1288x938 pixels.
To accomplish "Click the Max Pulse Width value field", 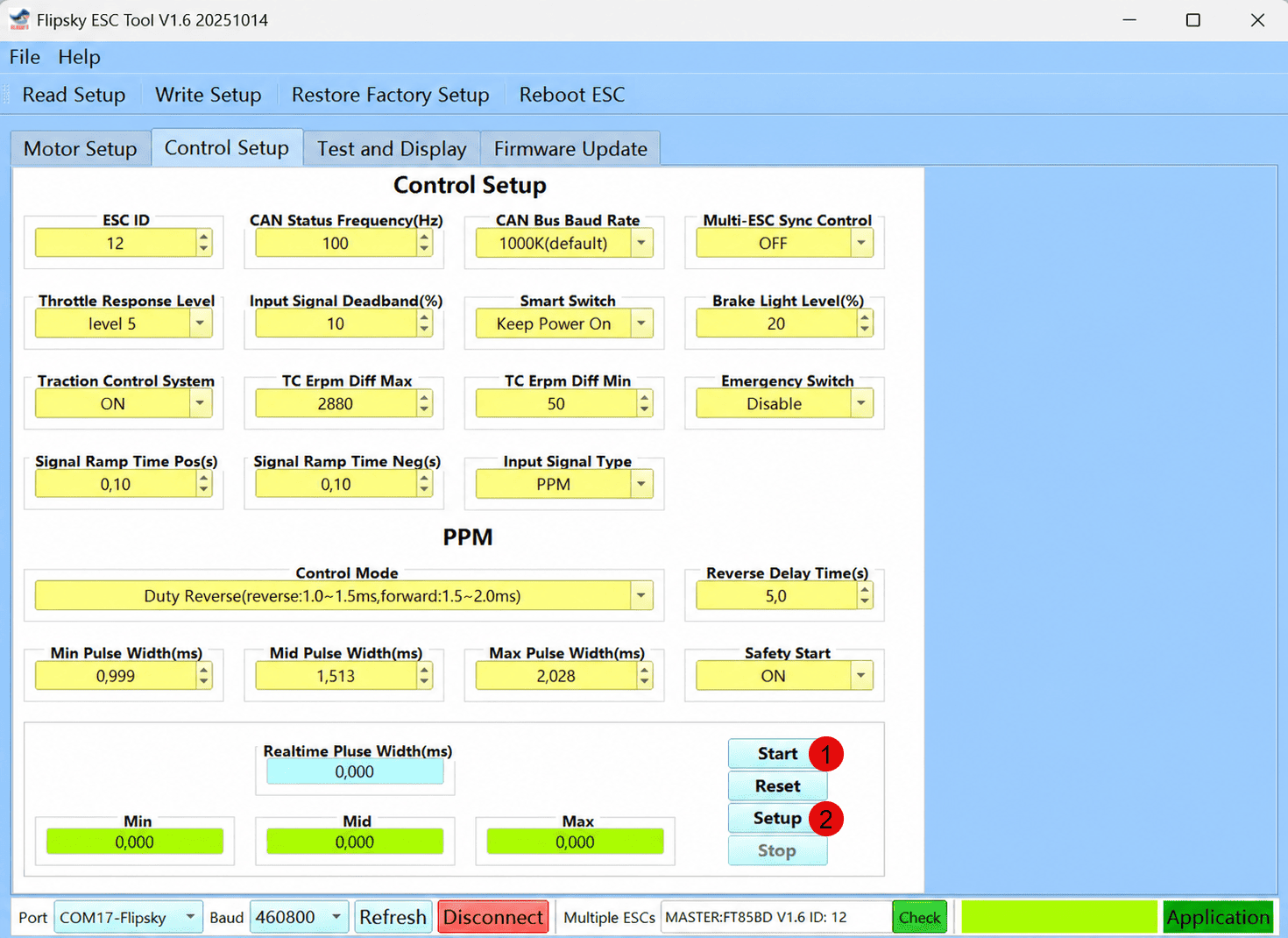I will (556, 676).
